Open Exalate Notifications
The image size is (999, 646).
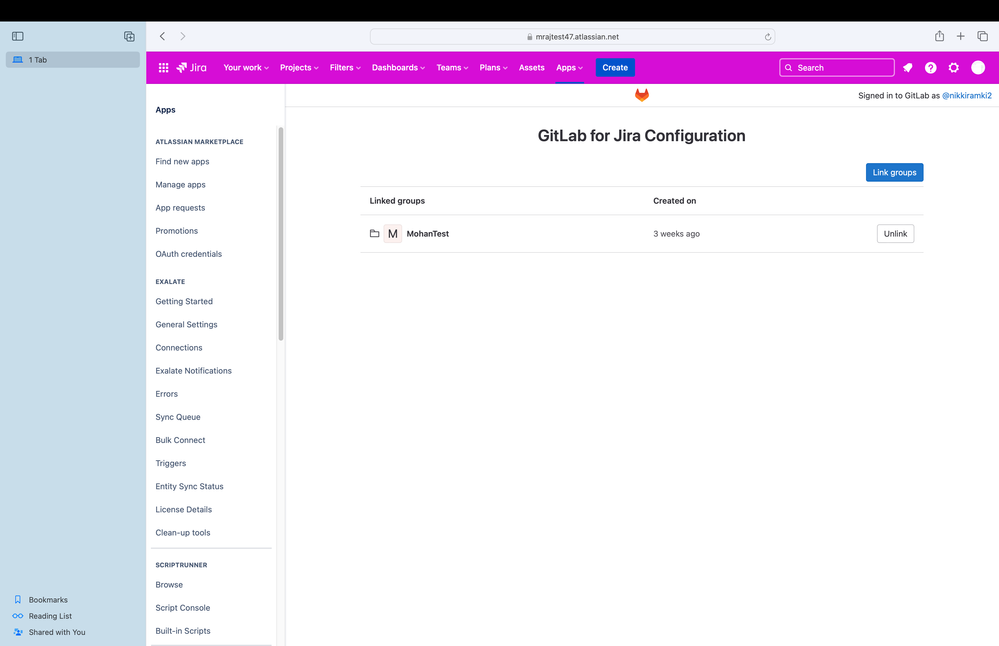tap(194, 371)
